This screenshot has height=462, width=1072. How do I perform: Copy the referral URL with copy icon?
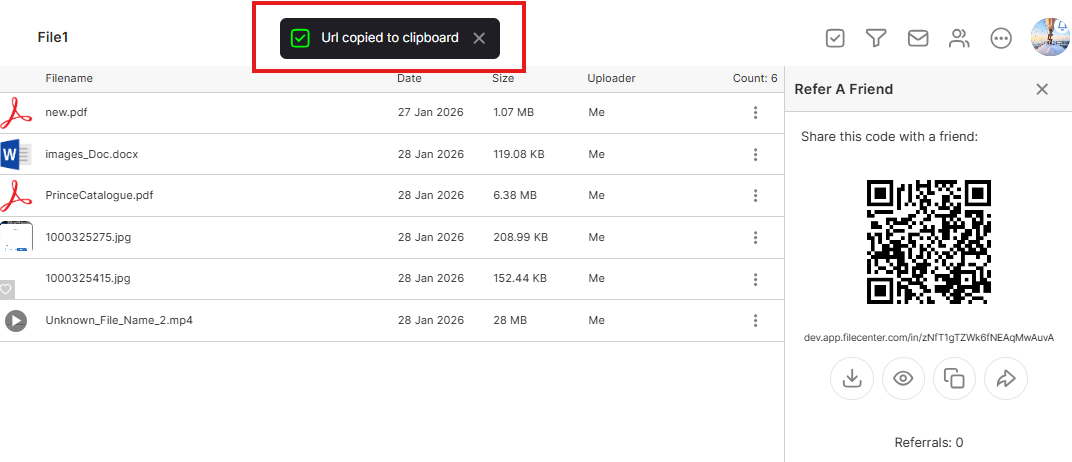point(955,379)
